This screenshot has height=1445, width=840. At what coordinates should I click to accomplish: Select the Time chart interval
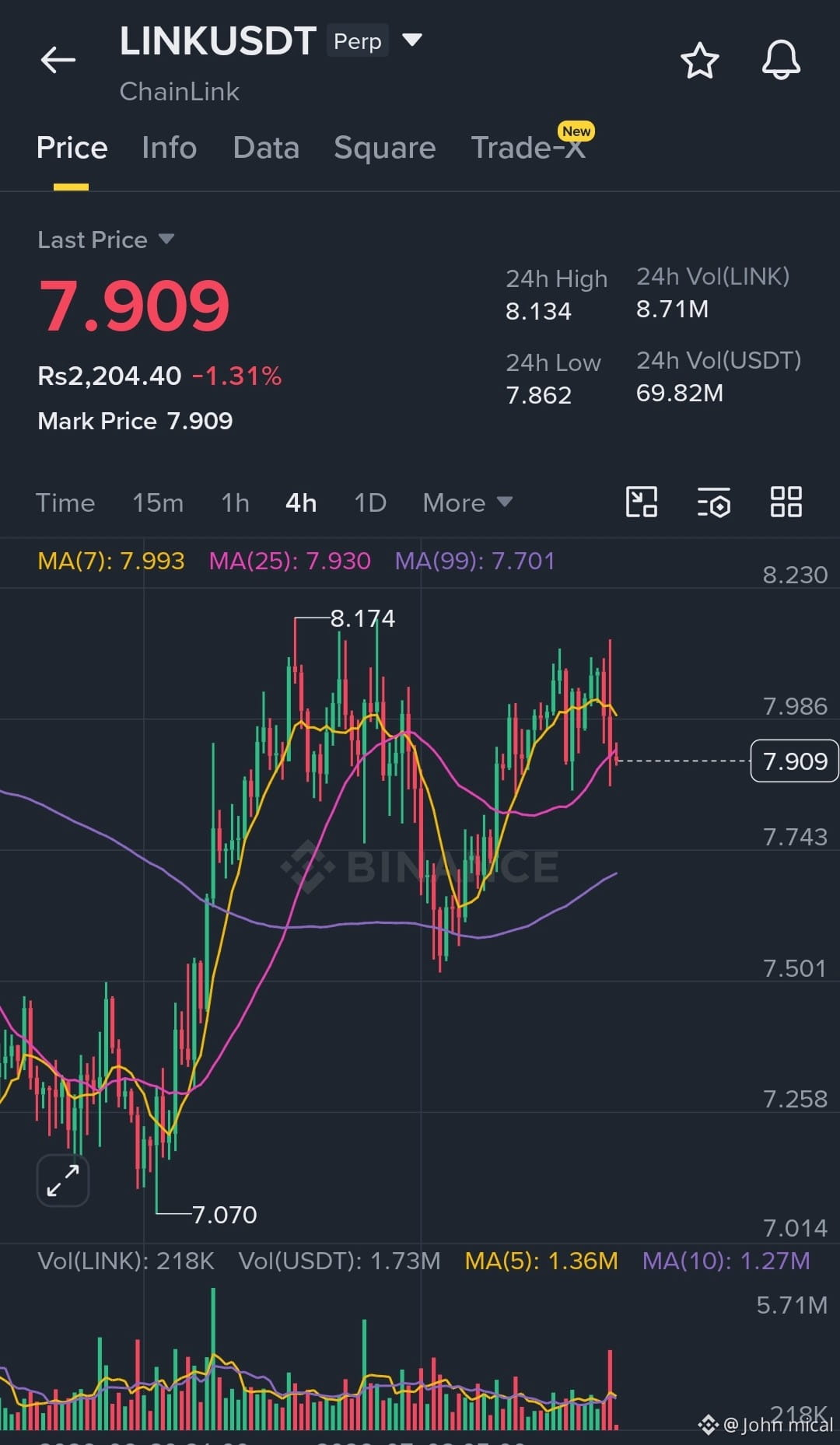click(65, 502)
